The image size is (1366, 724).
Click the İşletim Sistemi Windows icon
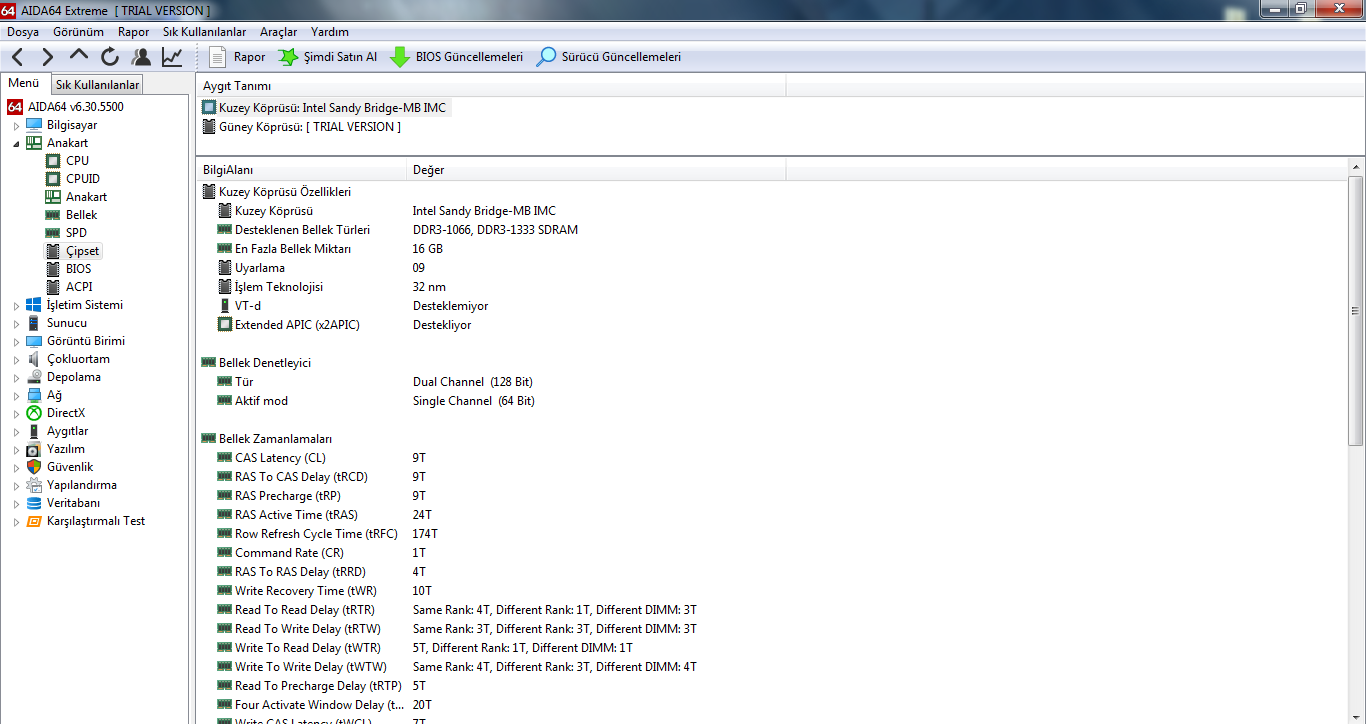pyautogui.click(x=34, y=305)
